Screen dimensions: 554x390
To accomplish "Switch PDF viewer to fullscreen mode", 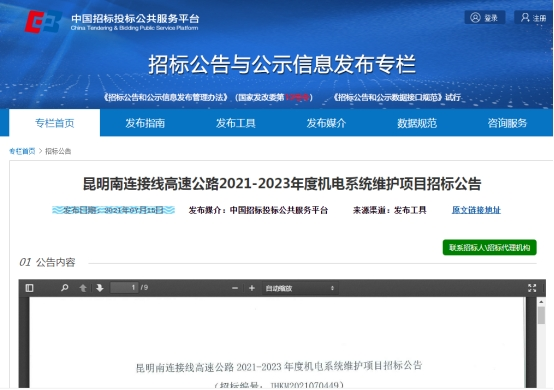I will pyautogui.click(x=532, y=288).
